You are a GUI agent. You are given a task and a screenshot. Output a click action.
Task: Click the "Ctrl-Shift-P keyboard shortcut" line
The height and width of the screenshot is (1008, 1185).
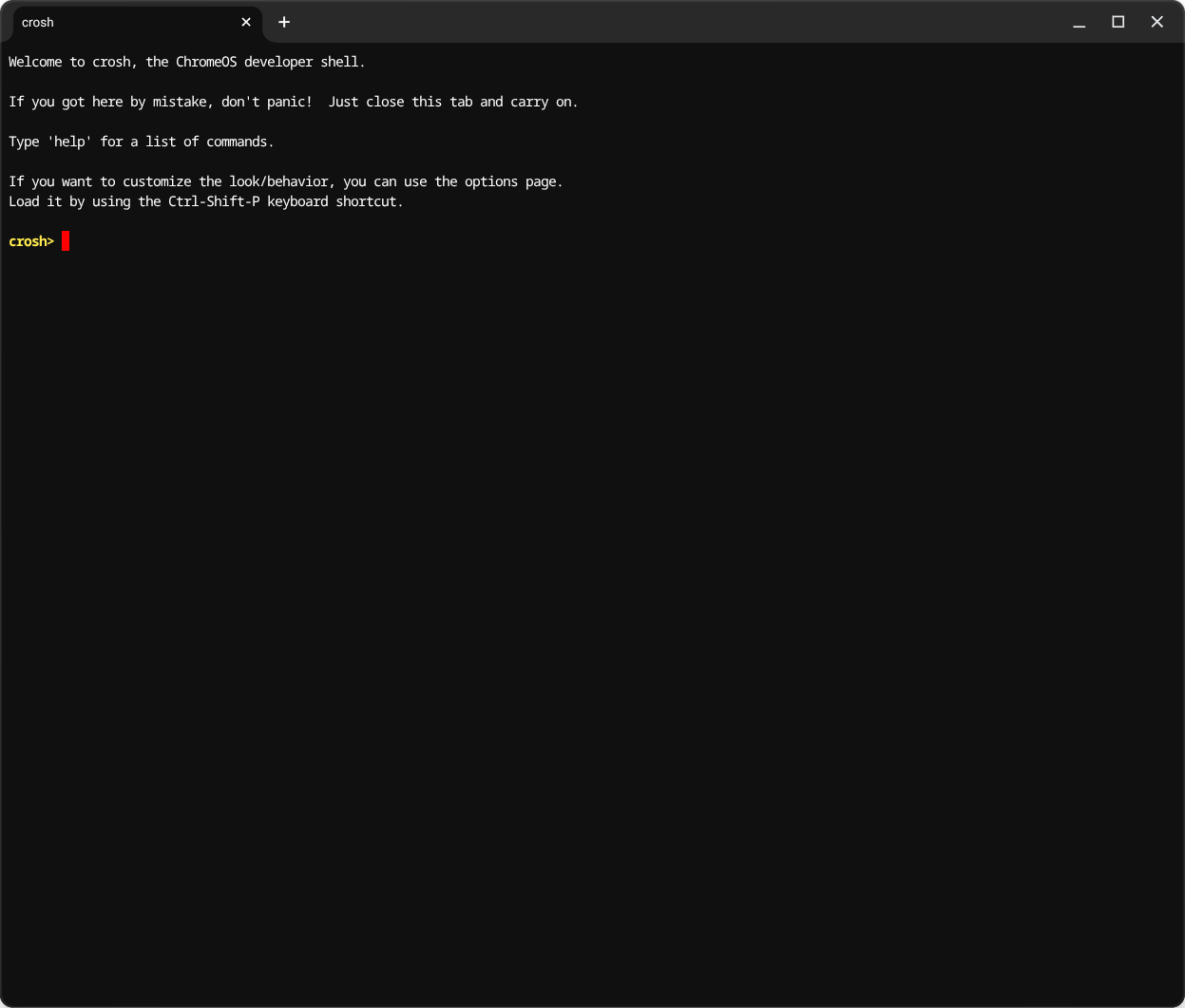[x=206, y=201]
